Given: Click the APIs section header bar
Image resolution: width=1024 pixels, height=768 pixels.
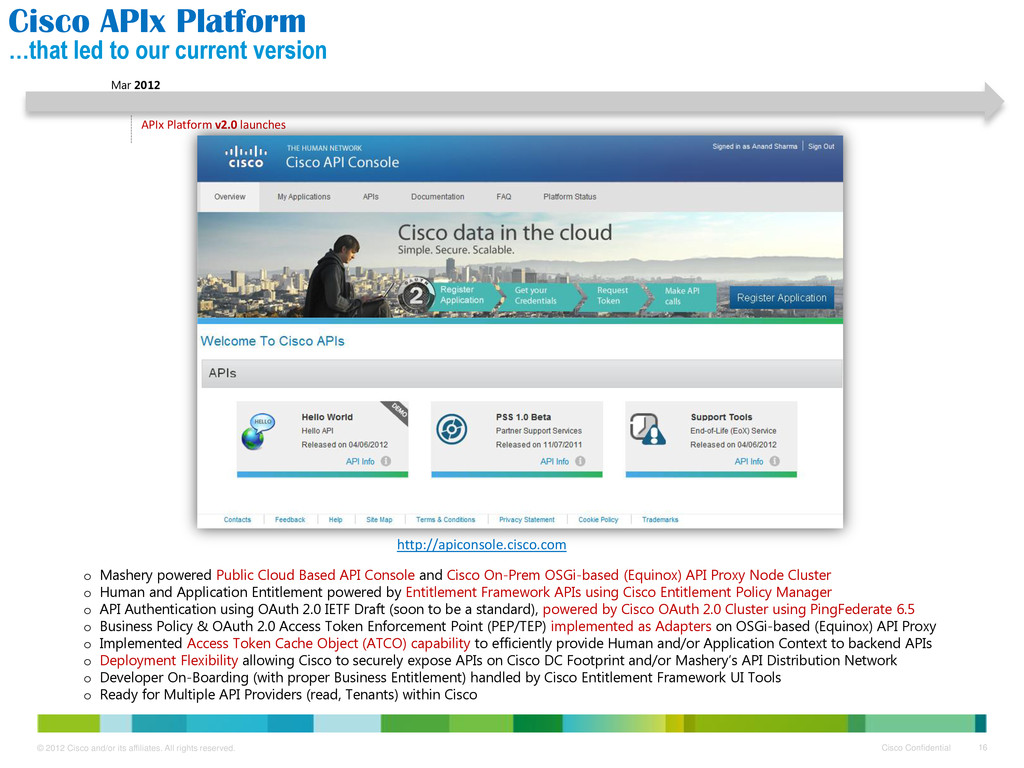Looking at the screenshot, I should [x=522, y=374].
